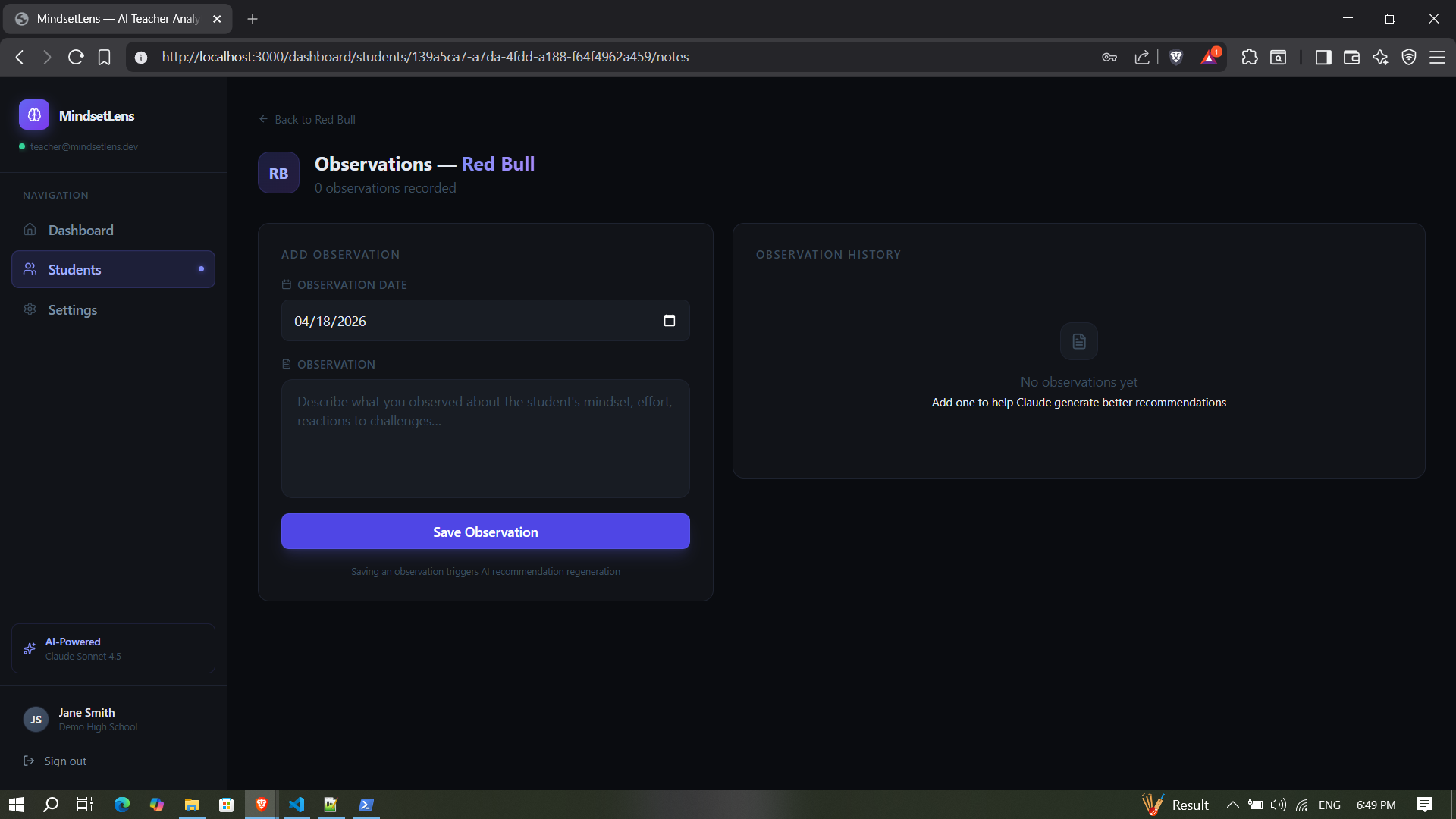
Task: Click the MindsetLens brain logo icon
Action: tap(34, 115)
